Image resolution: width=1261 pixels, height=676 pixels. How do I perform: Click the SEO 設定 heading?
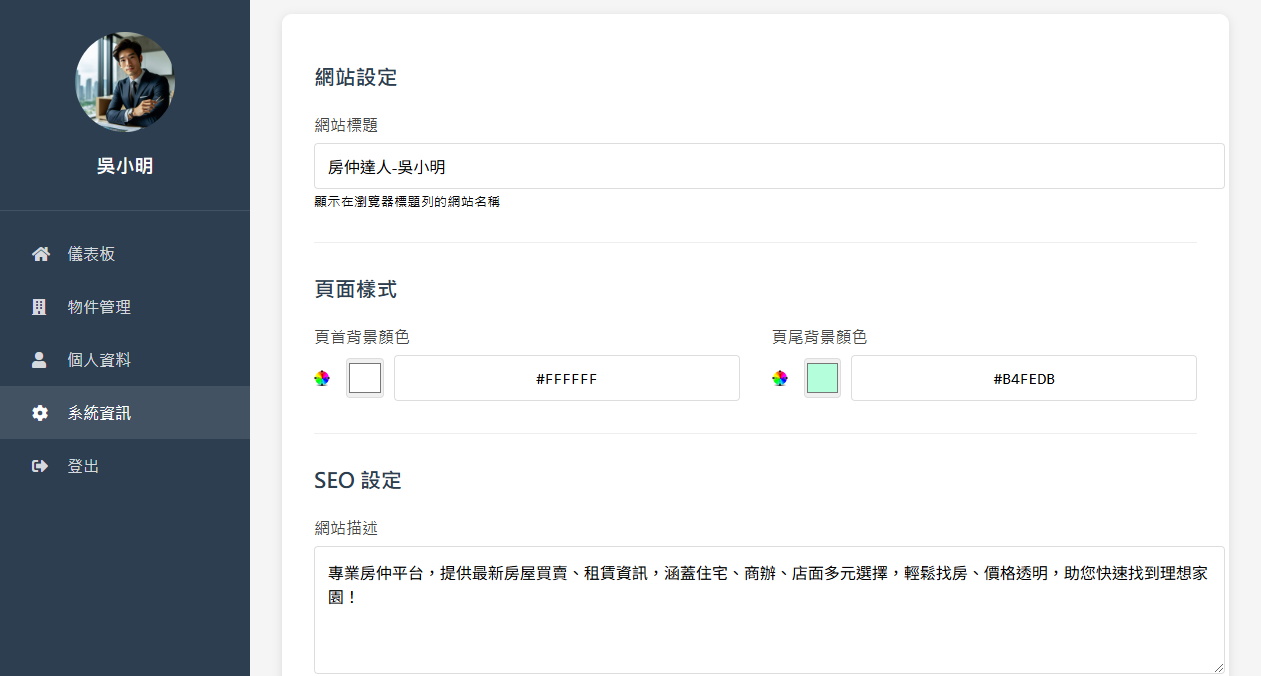pos(358,480)
